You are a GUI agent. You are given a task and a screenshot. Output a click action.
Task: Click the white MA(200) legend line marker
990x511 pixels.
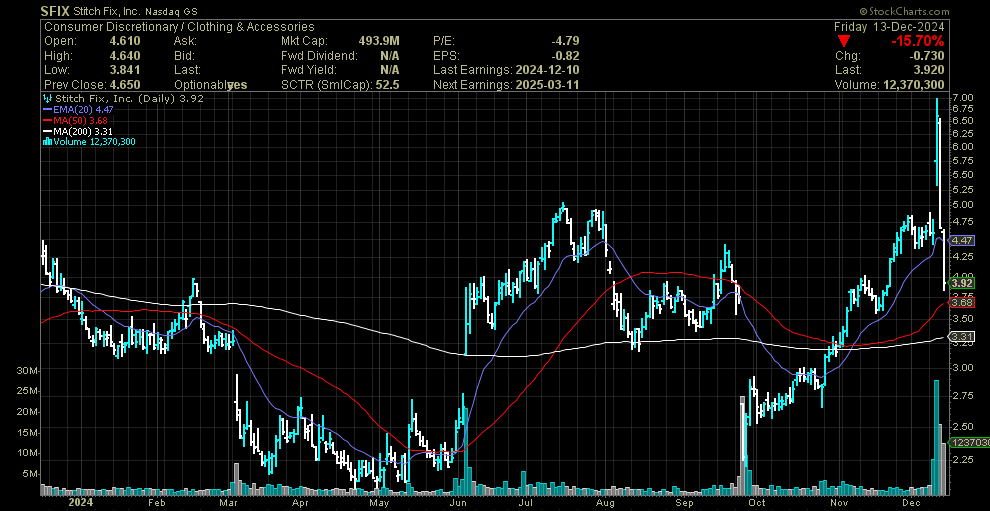47,131
